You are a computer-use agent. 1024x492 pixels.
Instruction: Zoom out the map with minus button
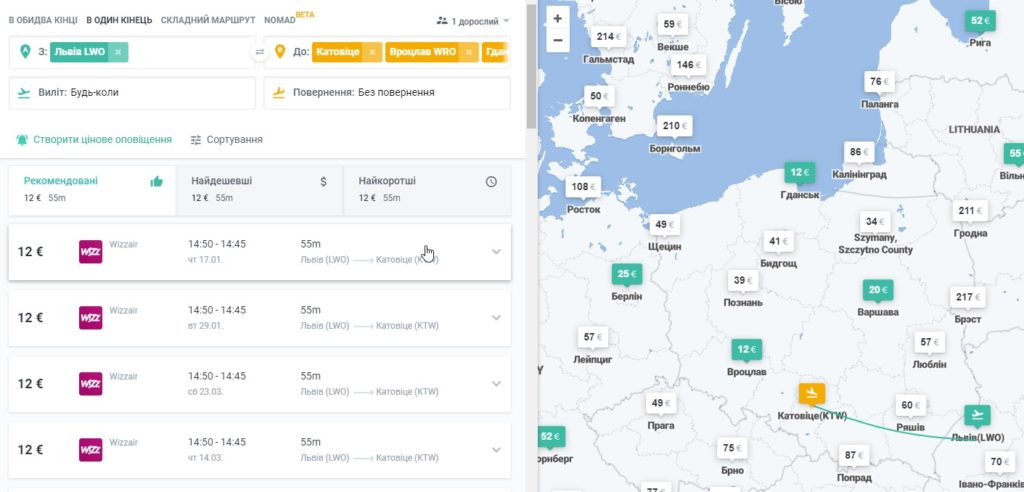[558, 41]
